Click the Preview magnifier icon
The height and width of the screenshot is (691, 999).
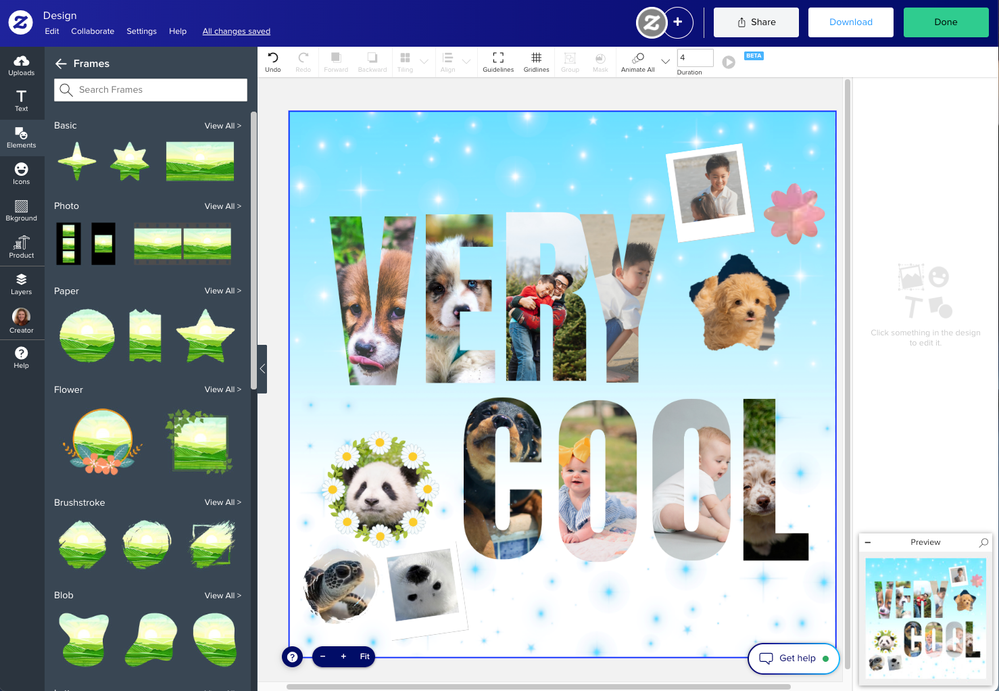[x=984, y=543]
